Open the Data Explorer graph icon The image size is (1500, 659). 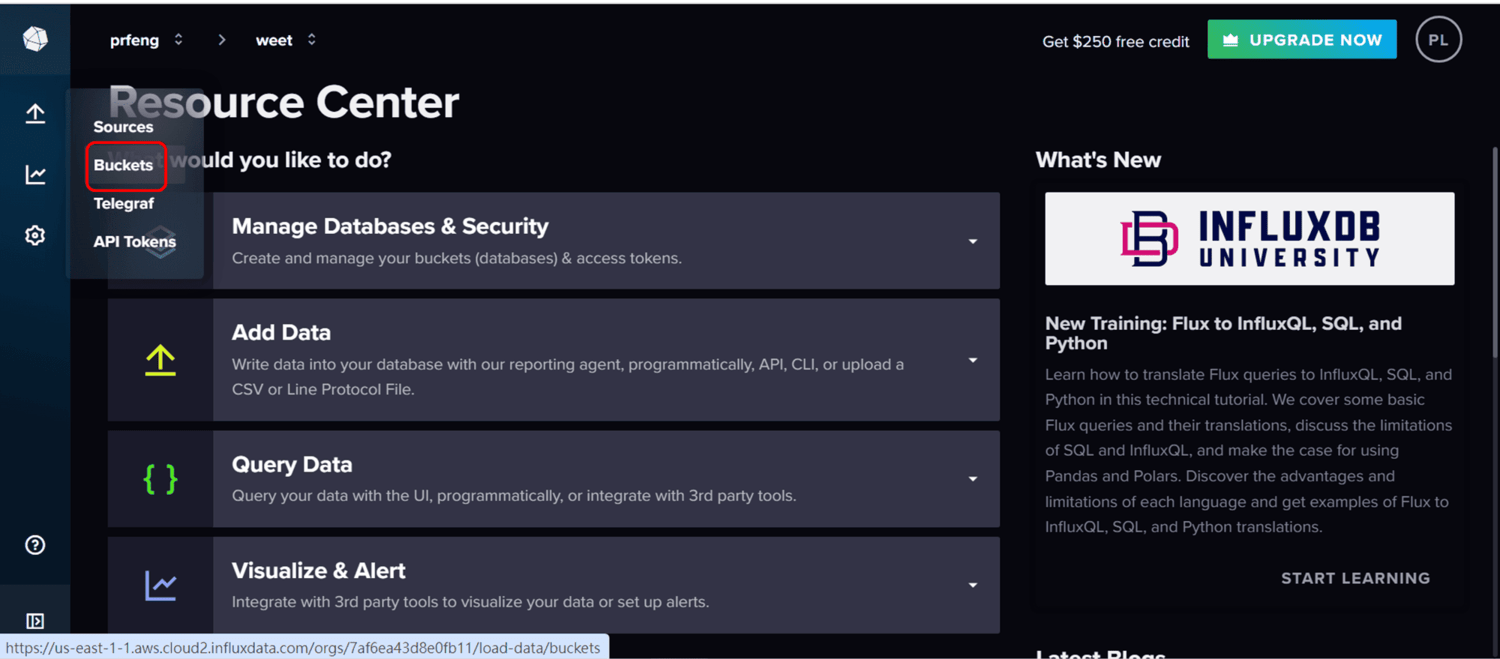coord(35,175)
